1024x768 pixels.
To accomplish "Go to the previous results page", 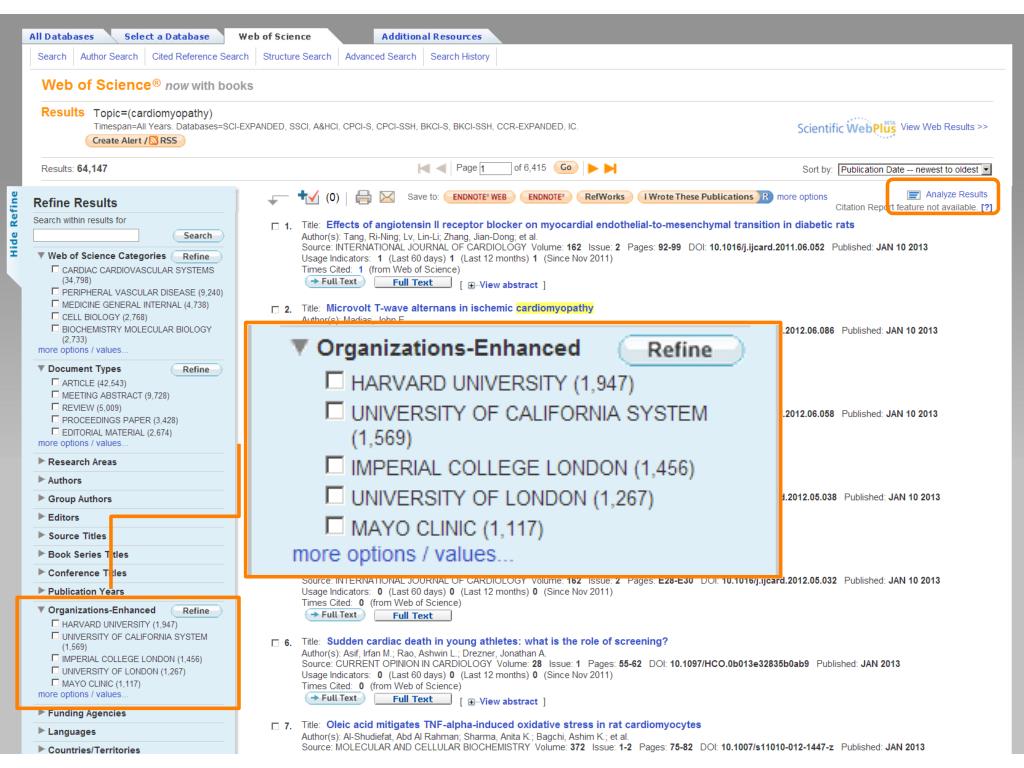I will [441, 168].
